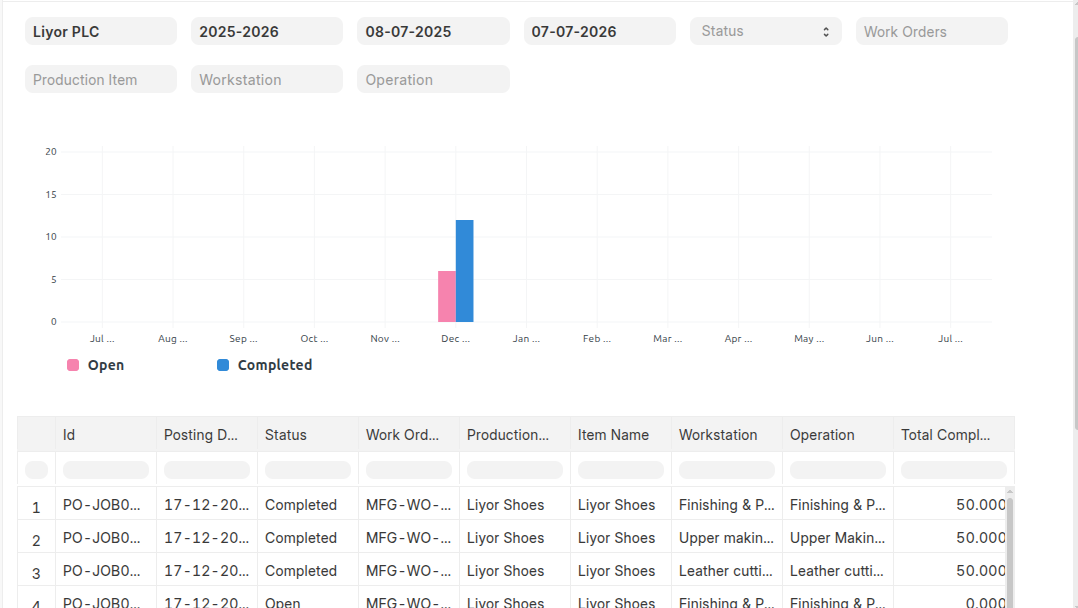Viewport: 1078px width, 608px height.
Task: Select the 07-07-2026 to date field
Action: [x=599, y=31]
